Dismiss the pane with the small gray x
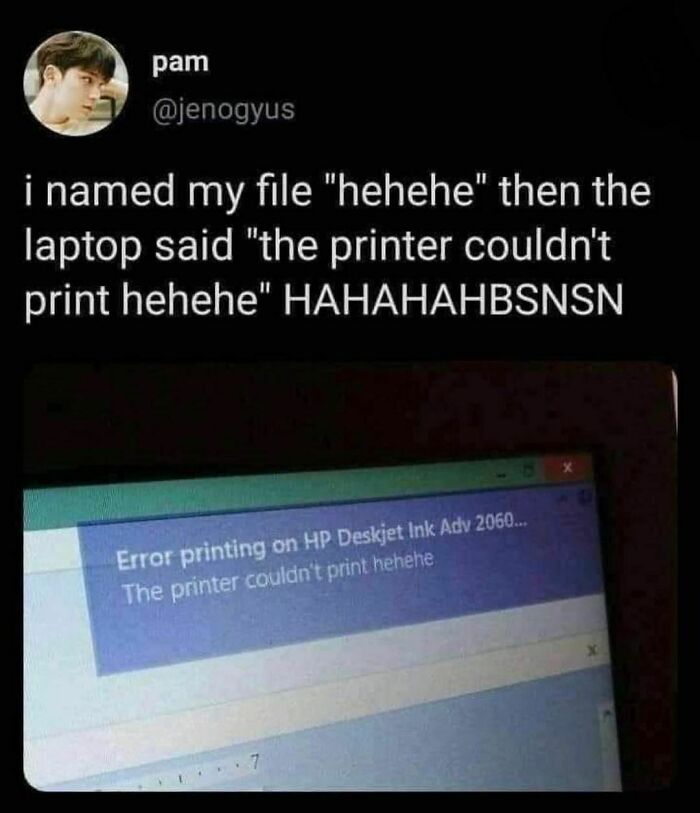Image resolution: width=700 pixels, height=813 pixels. click(x=593, y=649)
